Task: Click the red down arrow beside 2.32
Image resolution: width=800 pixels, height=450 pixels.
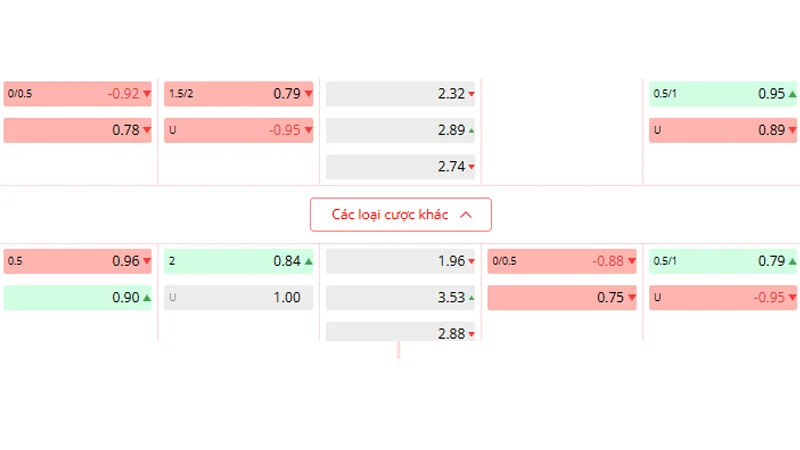Action: click(x=472, y=95)
